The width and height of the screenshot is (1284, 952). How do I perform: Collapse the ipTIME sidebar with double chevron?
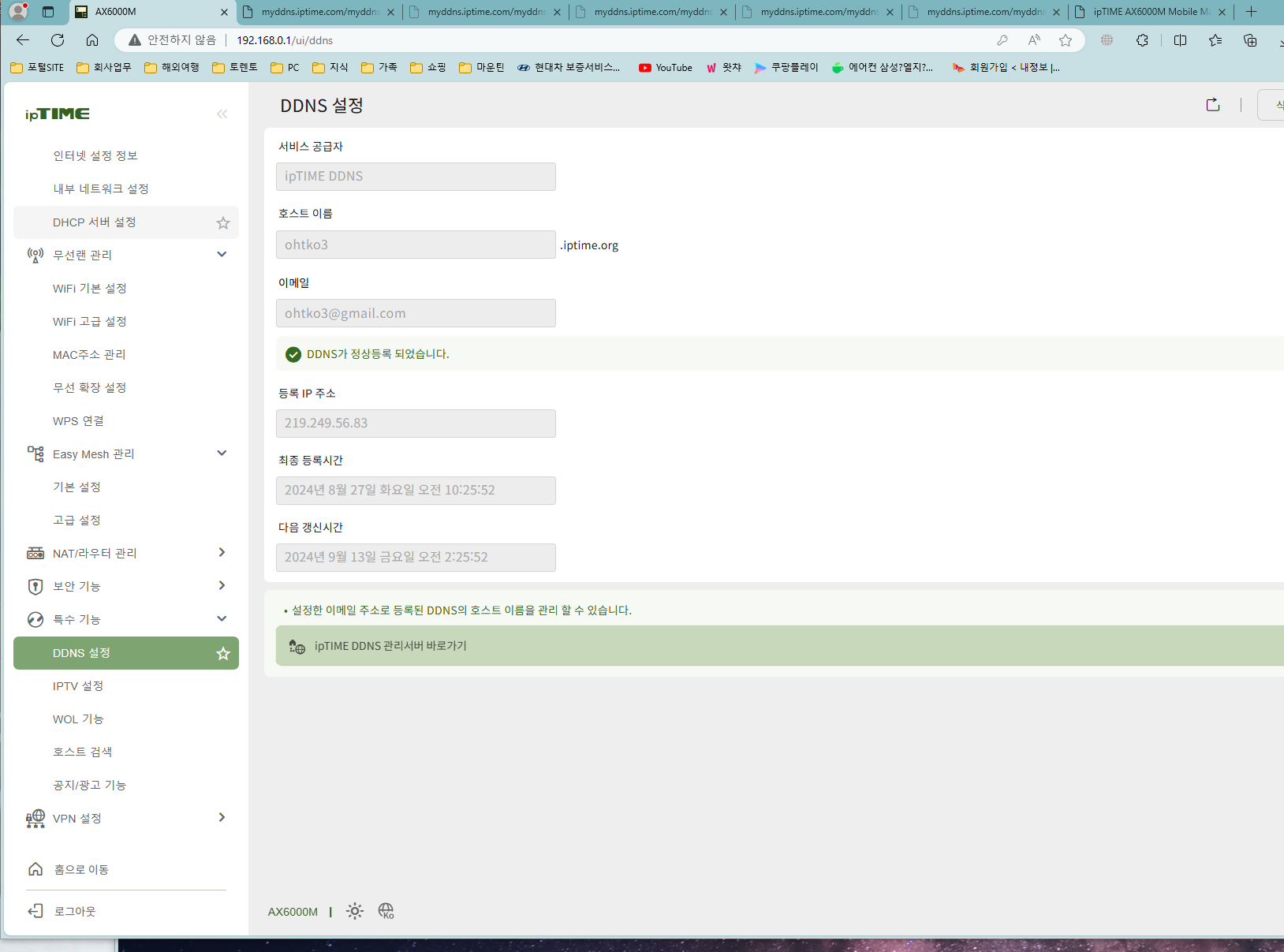222,114
